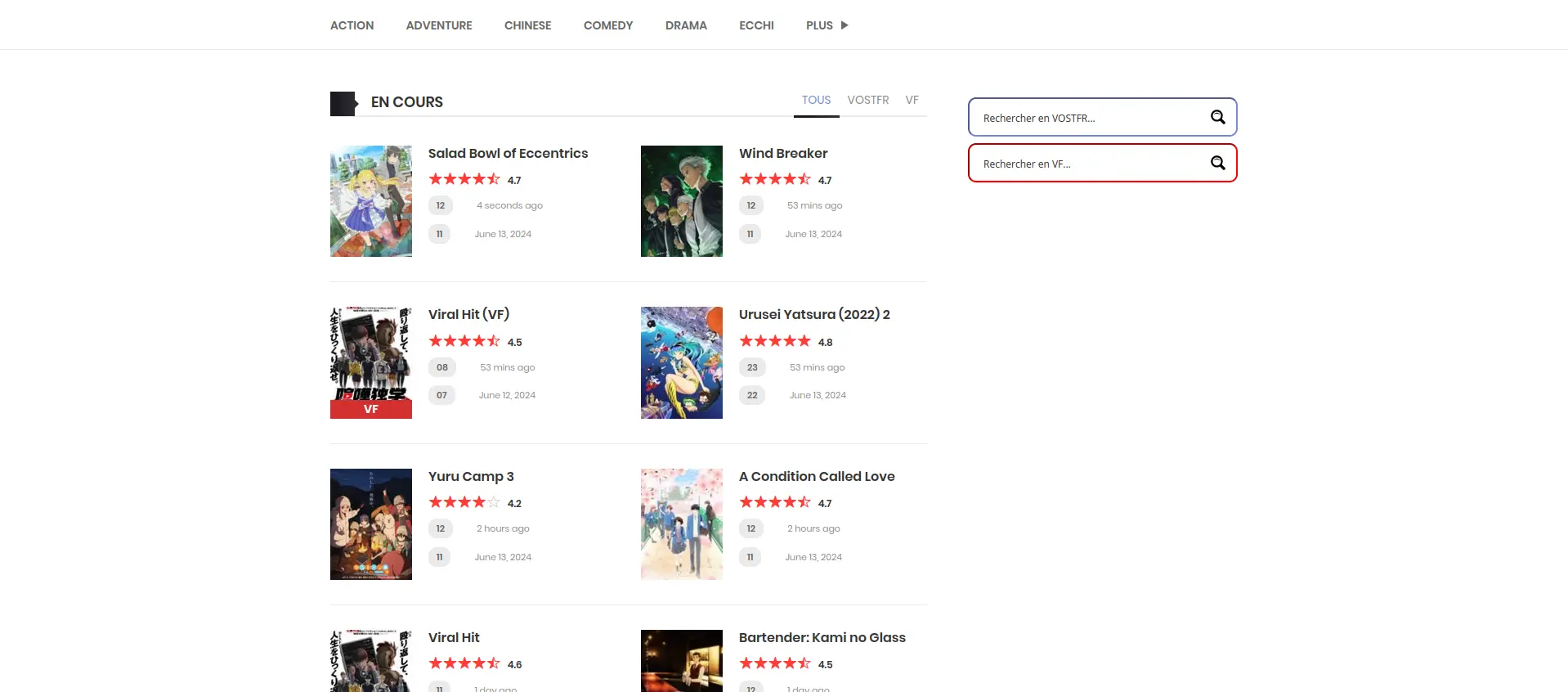Select the VF filter tab

pyautogui.click(x=912, y=100)
